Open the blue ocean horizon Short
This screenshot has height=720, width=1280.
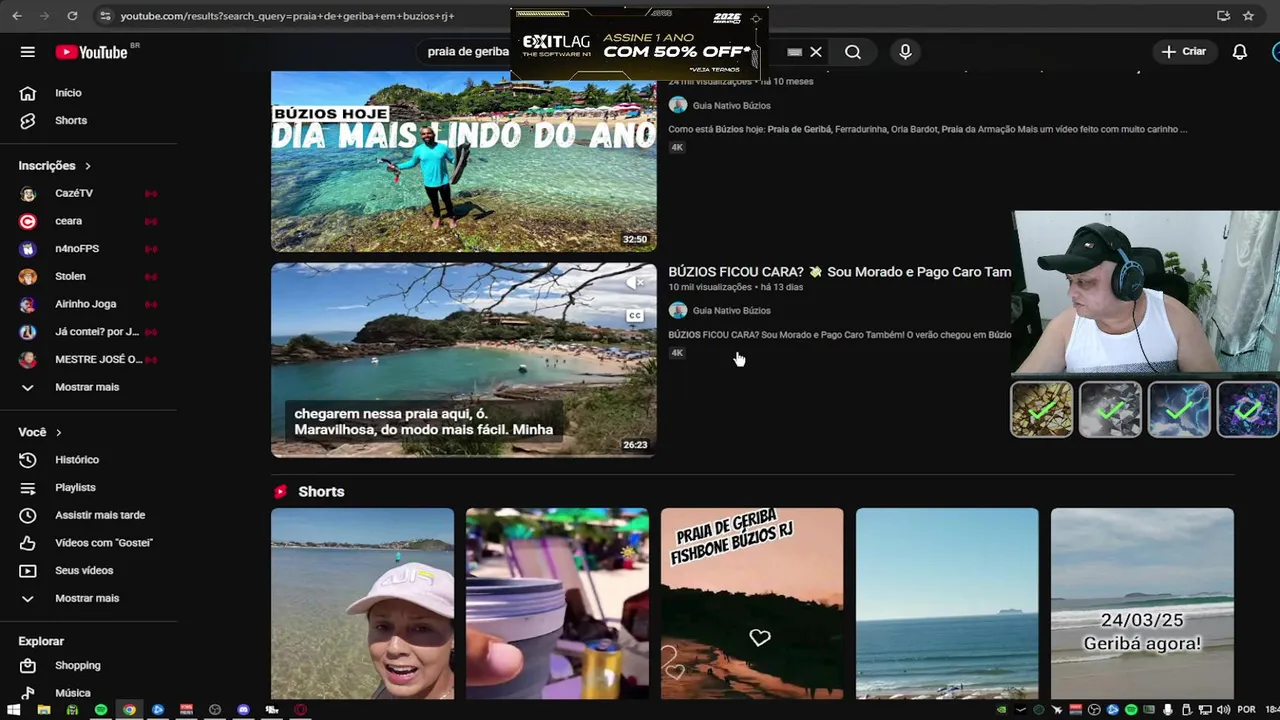[x=947, y=603]
